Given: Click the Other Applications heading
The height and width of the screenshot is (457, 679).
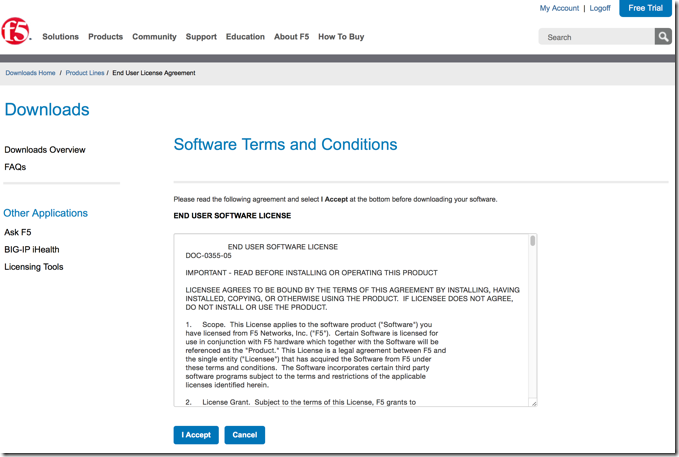Looking at the screenshot, I should 45,213.
